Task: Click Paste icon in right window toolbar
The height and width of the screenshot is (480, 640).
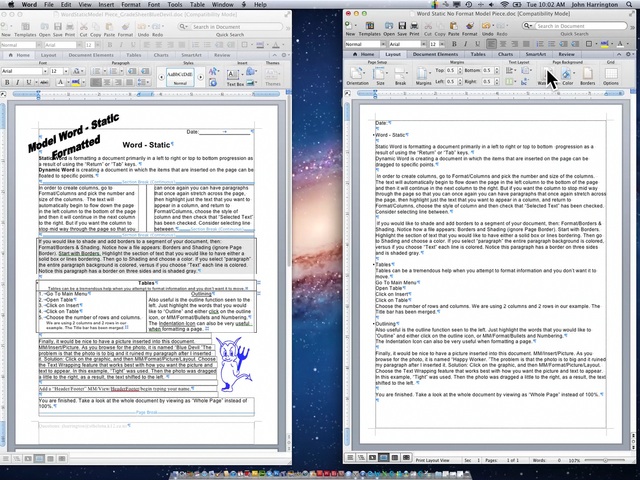Action: point(453,26)
